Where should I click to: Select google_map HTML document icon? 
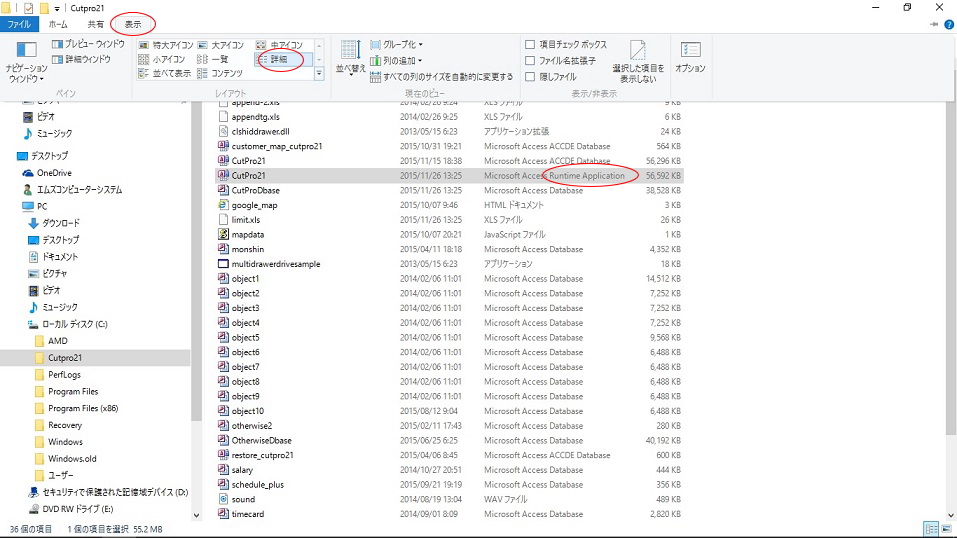click(x=223, y=205)
